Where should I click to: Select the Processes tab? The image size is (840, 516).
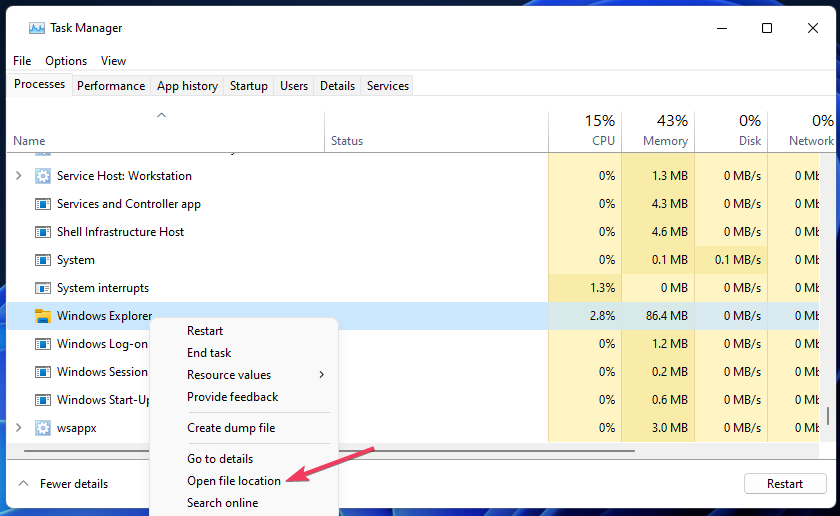coord(39,85)
